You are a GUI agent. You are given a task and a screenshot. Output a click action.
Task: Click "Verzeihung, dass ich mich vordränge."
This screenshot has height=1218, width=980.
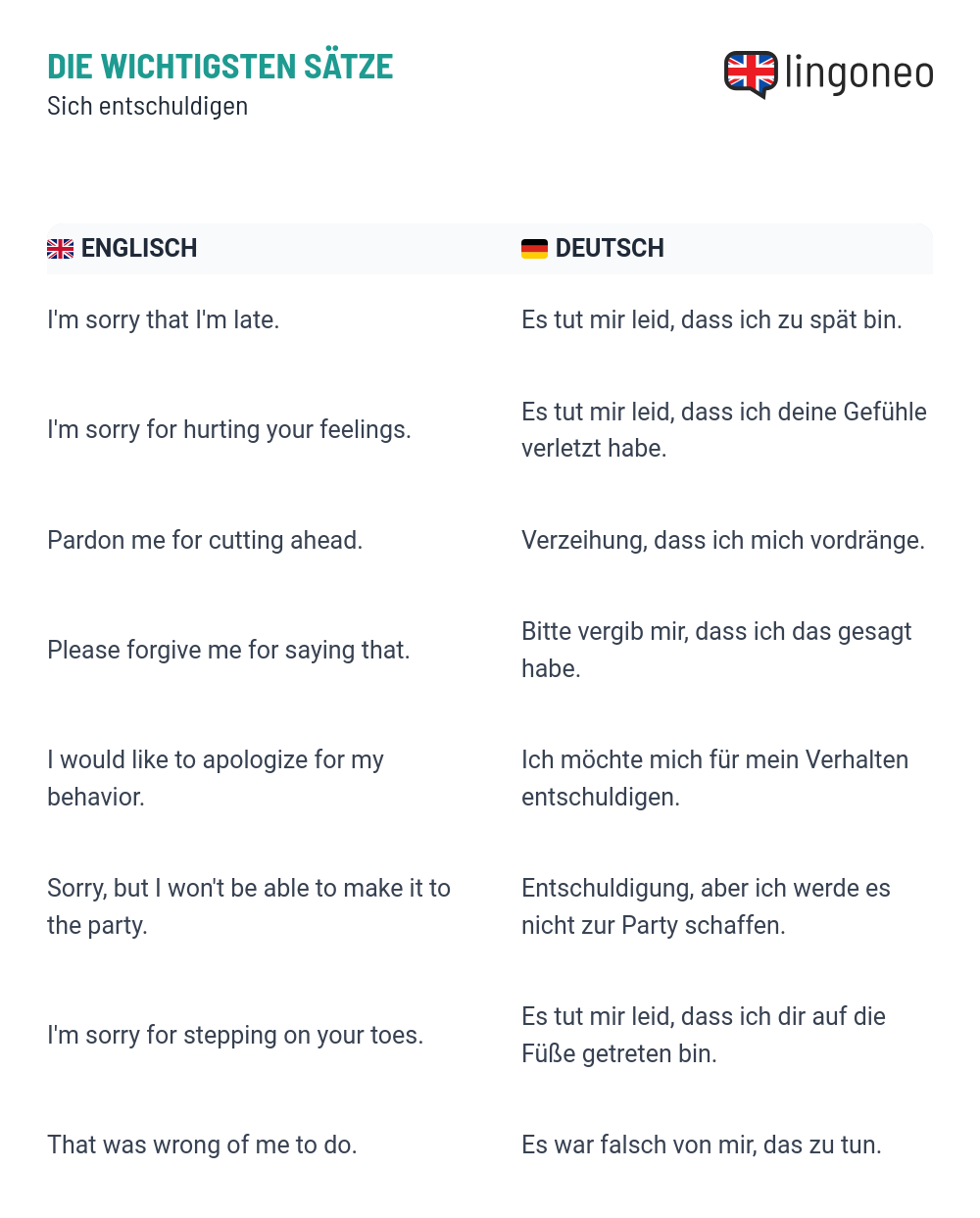(723, 540)
